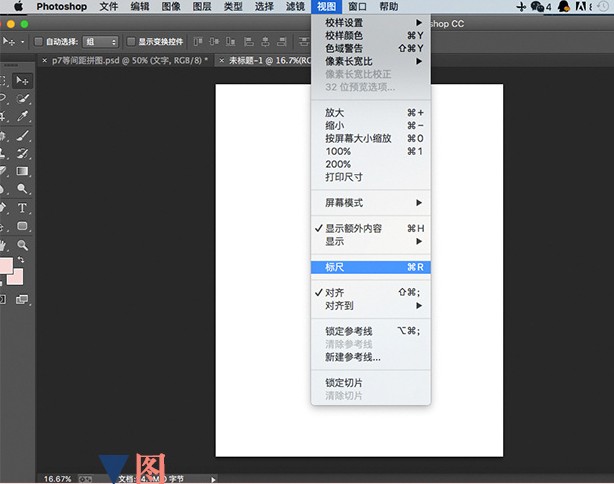Choose 放大 to zoom in
Viewport: 614px width, 484px height.
tap(370, 113)
